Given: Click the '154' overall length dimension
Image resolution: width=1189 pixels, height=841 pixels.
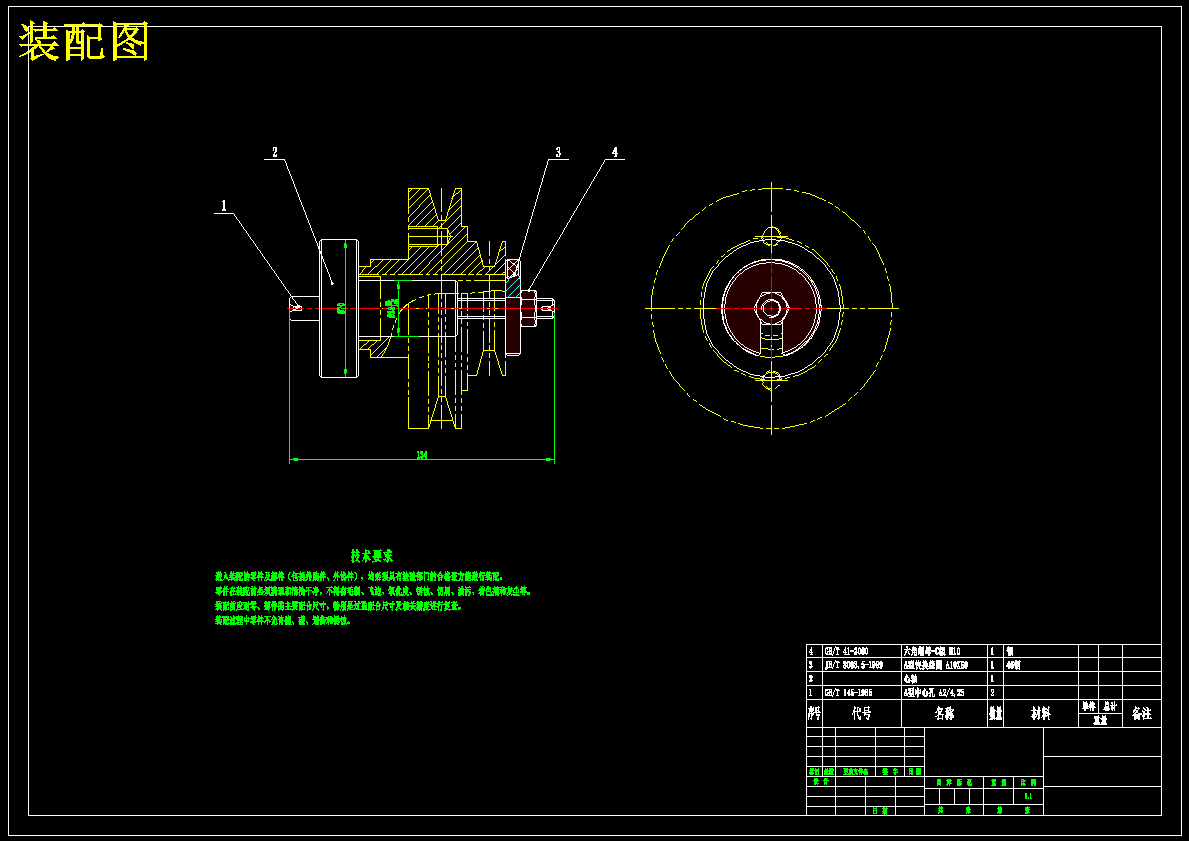Looking at the screenshot, I should (422, 455).
